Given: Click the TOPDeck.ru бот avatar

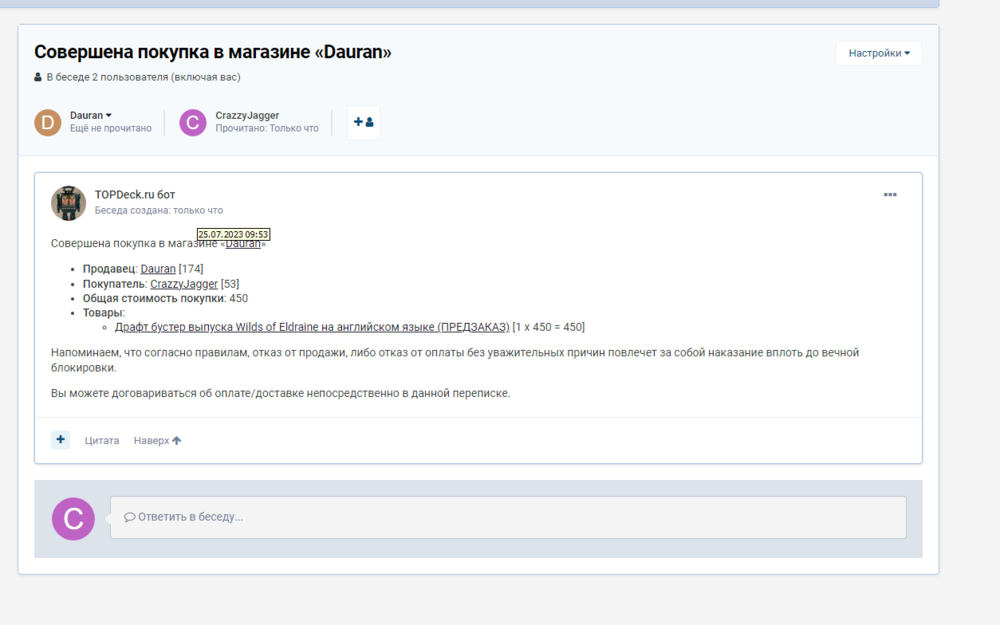Looking at the screenshot, I should (67, 202).
